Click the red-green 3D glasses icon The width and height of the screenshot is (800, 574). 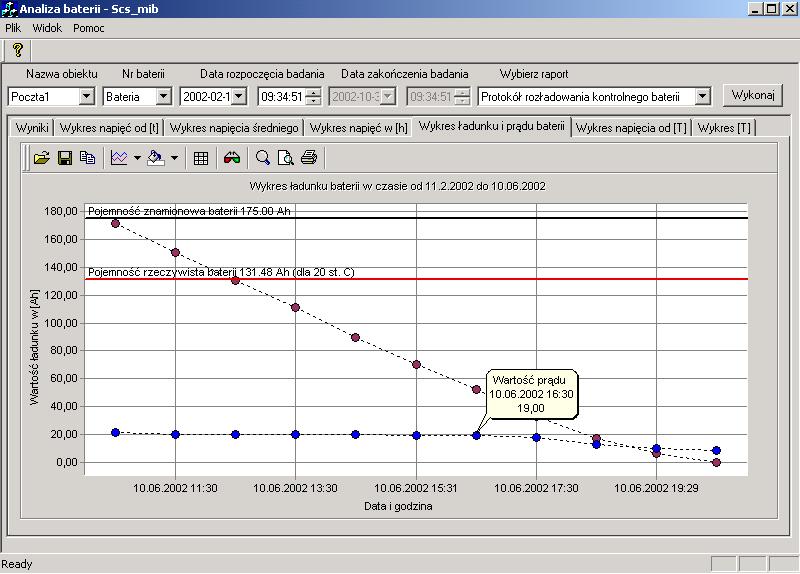click(232, 158)
